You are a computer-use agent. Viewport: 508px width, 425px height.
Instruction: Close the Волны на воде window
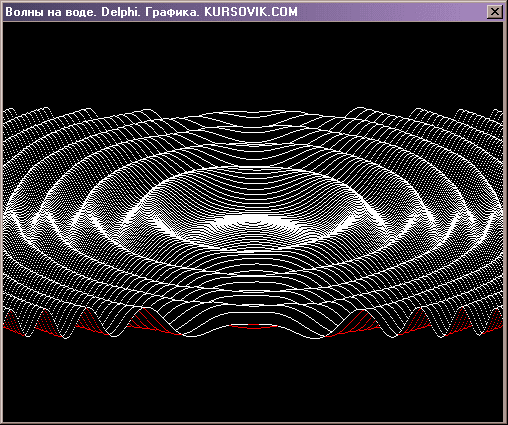(495, 12)
